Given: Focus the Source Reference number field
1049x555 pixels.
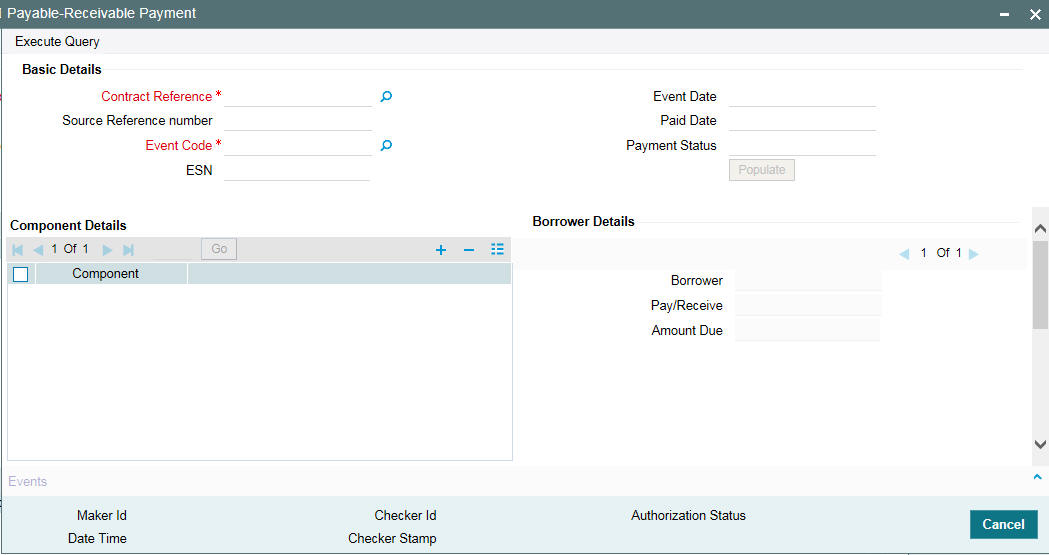Looking at the screenshot, I should (298, 120).
